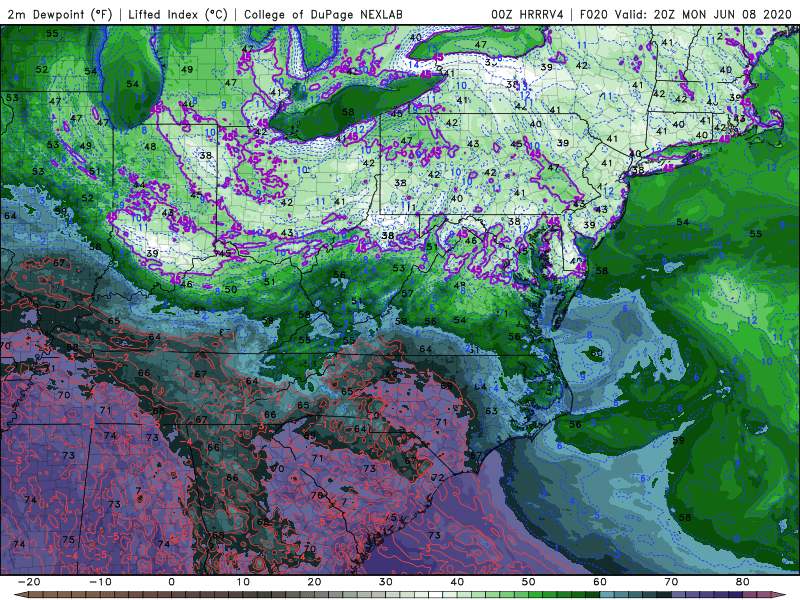Click the '20' tick label under the color bar
Image resolution: width=800 pixels, height=600 pixels.
314,582
